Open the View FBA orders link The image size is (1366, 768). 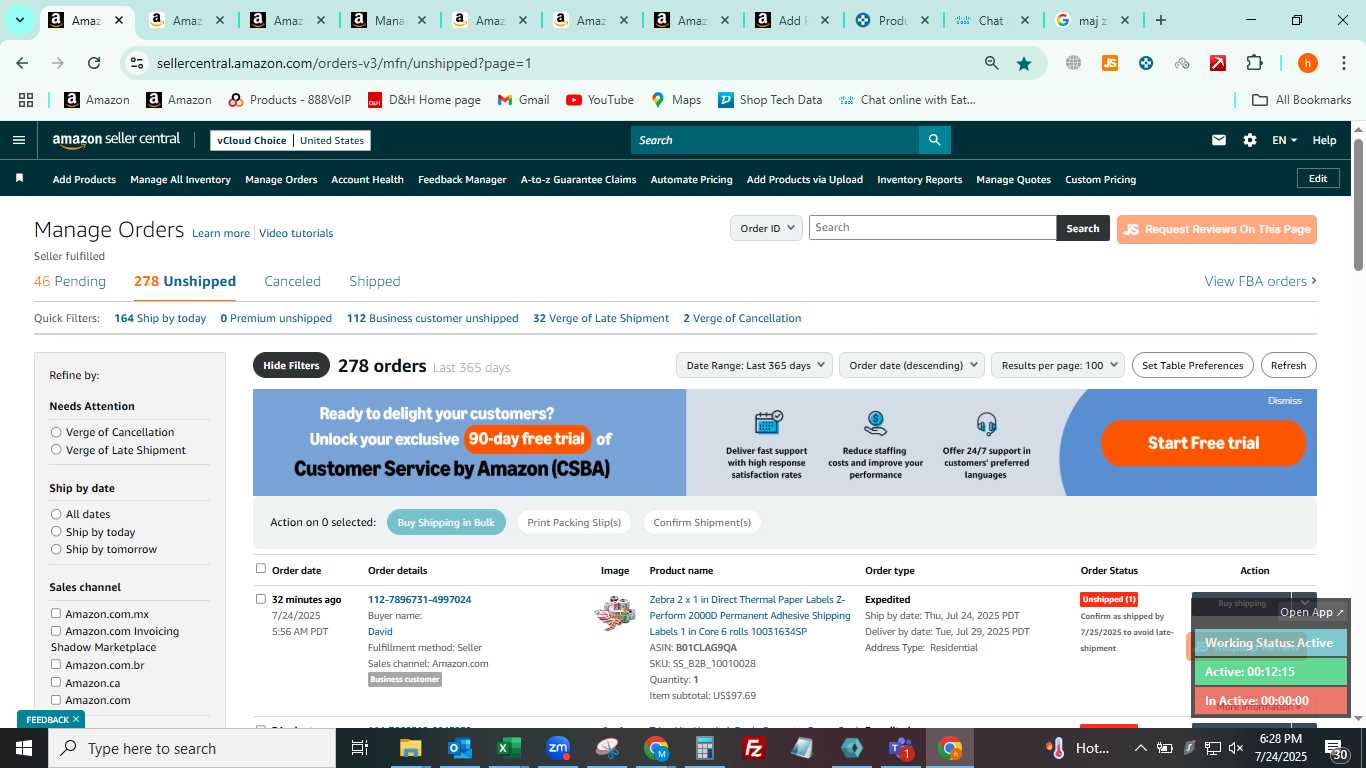[1260, 281]
